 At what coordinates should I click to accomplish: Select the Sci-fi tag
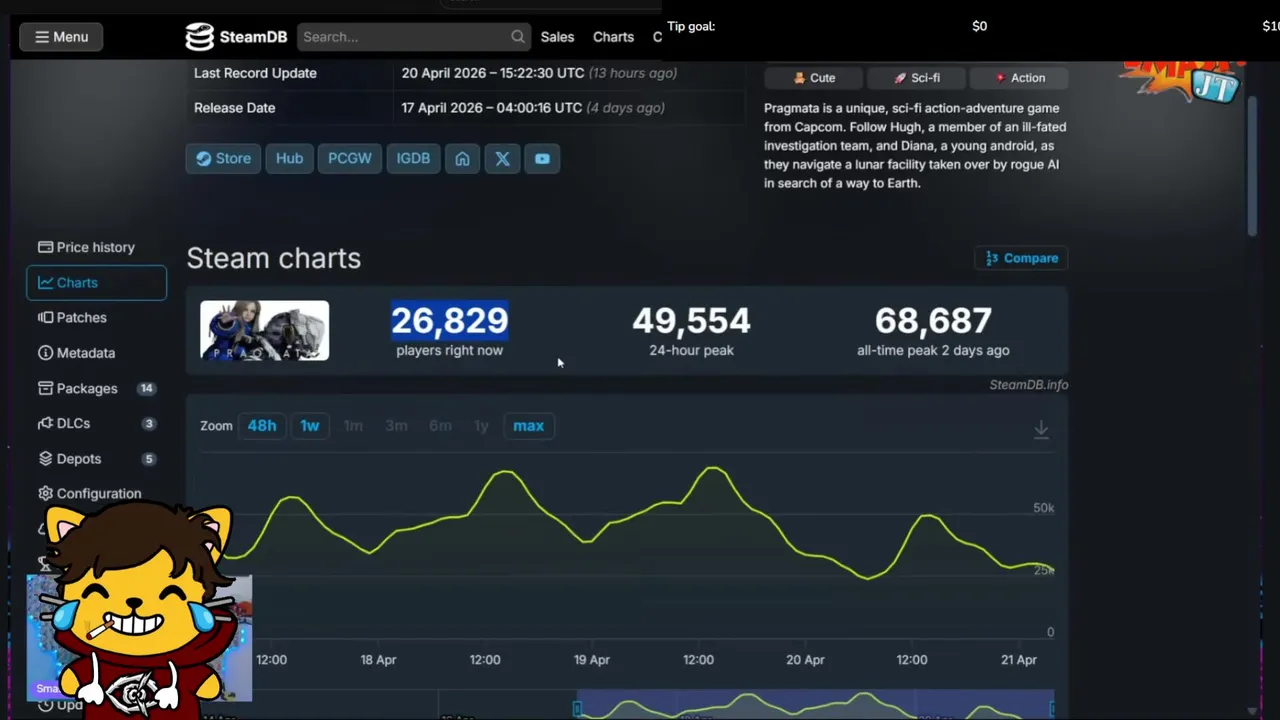[916, 78]
